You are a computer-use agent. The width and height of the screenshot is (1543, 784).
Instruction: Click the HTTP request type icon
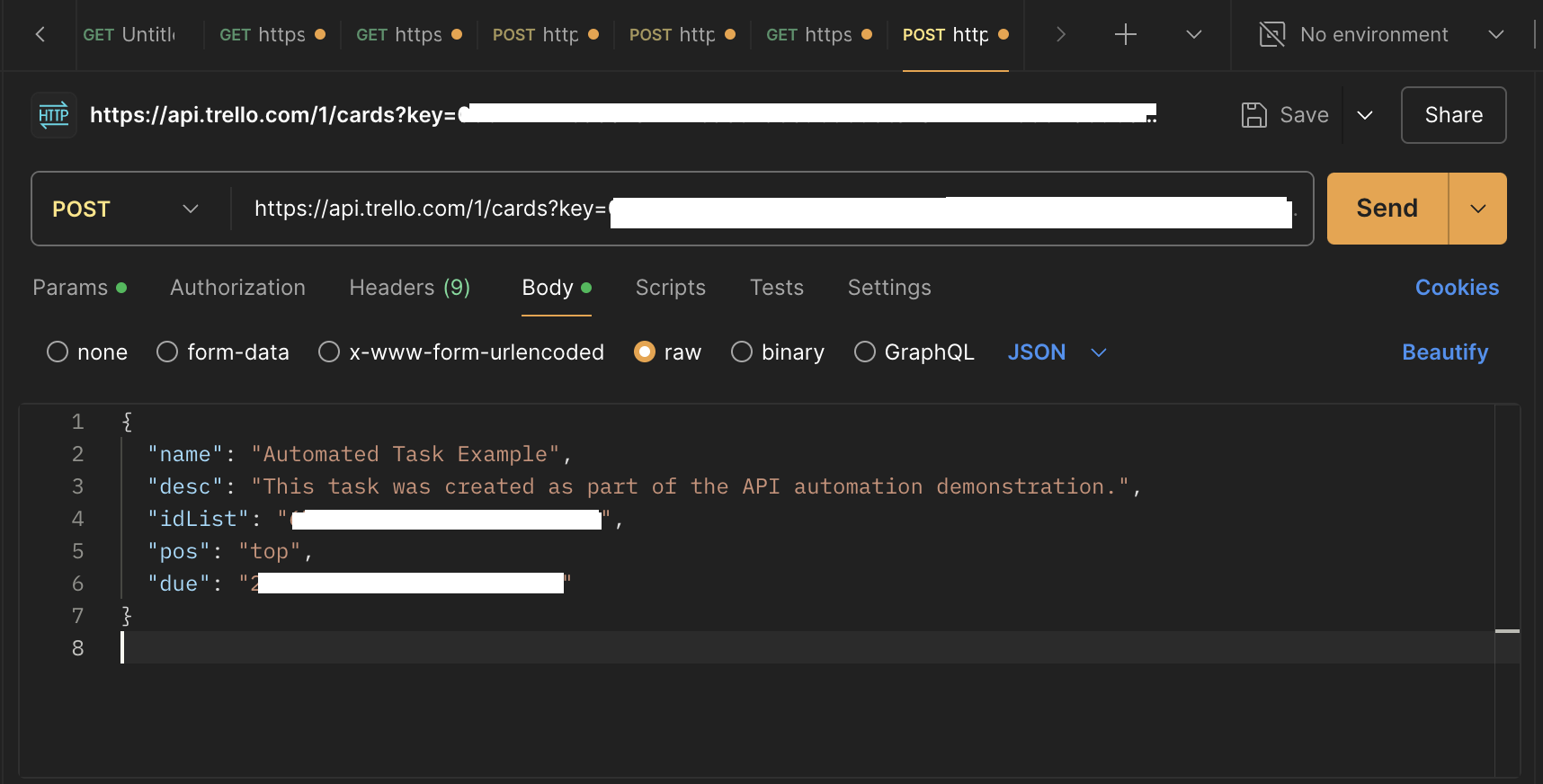54,115
